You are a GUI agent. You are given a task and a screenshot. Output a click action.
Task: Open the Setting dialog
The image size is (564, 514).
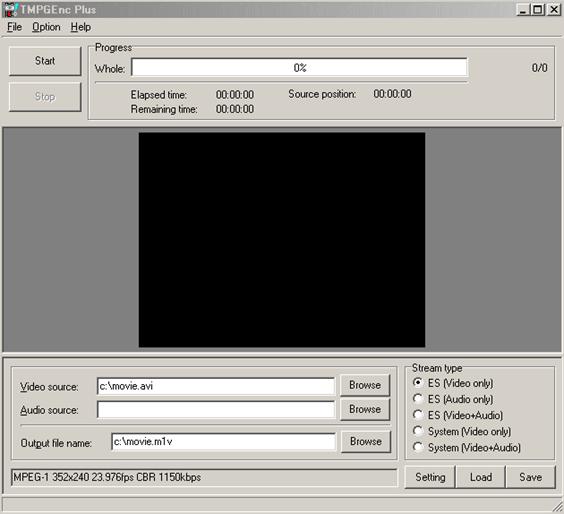pos(430,477)
